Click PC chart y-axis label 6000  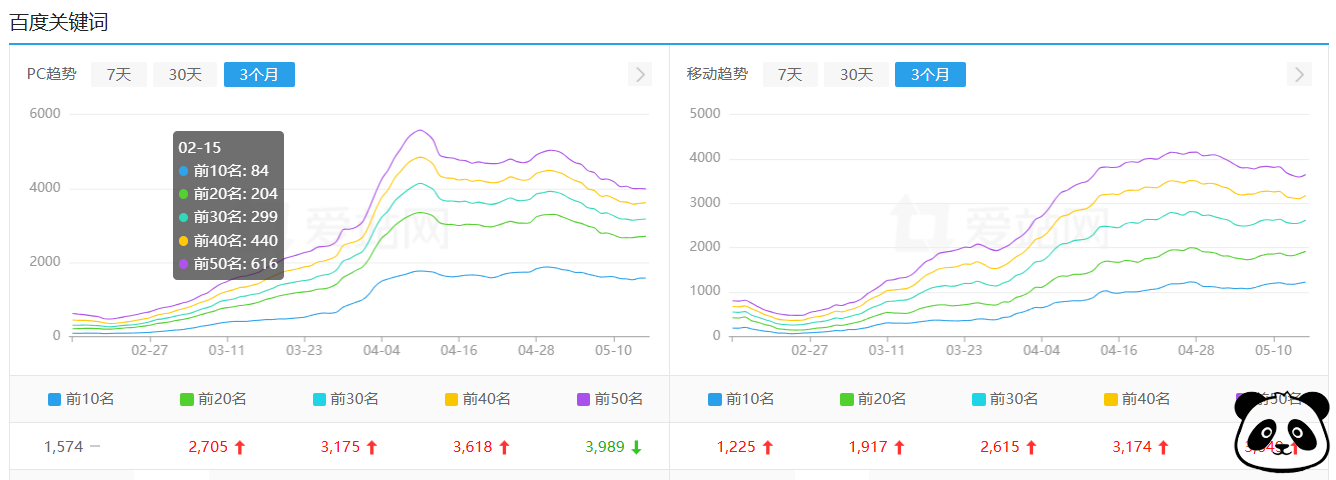[44, 114]
